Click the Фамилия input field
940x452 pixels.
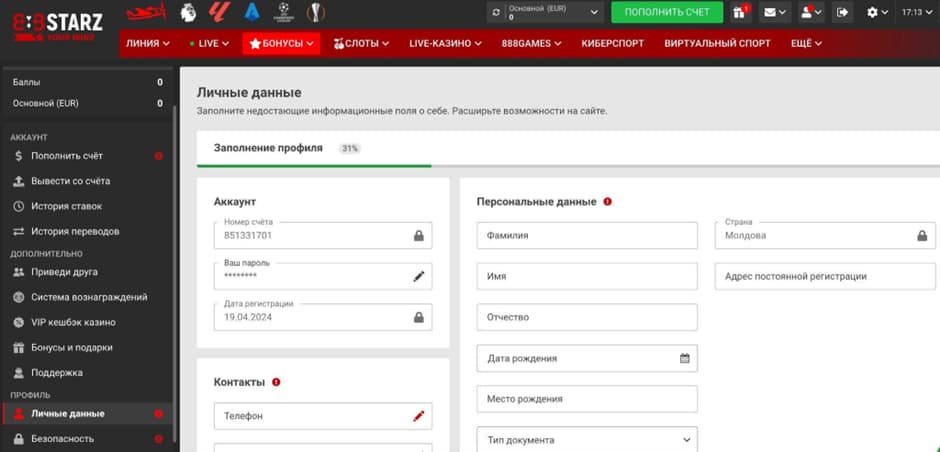click(587, 236)
